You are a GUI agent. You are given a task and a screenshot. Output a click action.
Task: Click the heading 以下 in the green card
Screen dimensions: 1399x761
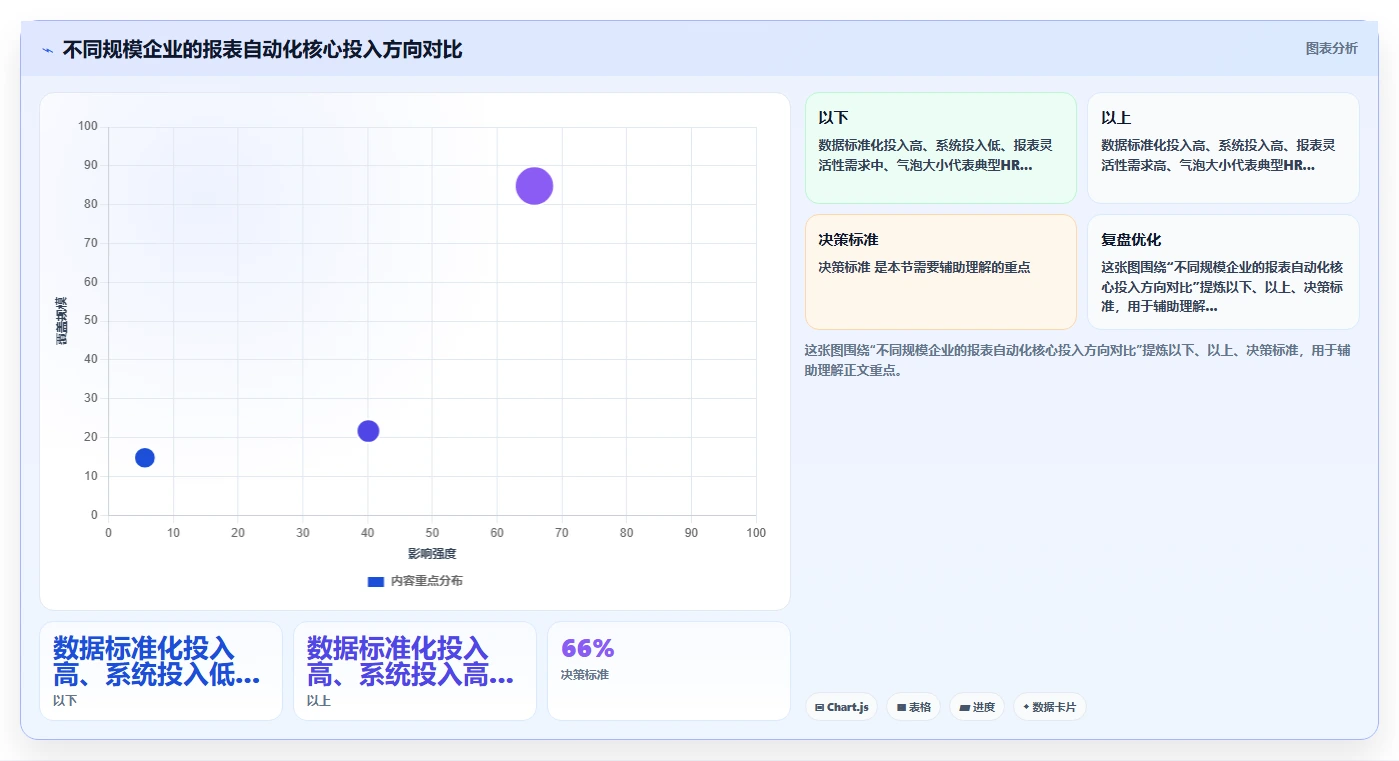click(833, 118)
